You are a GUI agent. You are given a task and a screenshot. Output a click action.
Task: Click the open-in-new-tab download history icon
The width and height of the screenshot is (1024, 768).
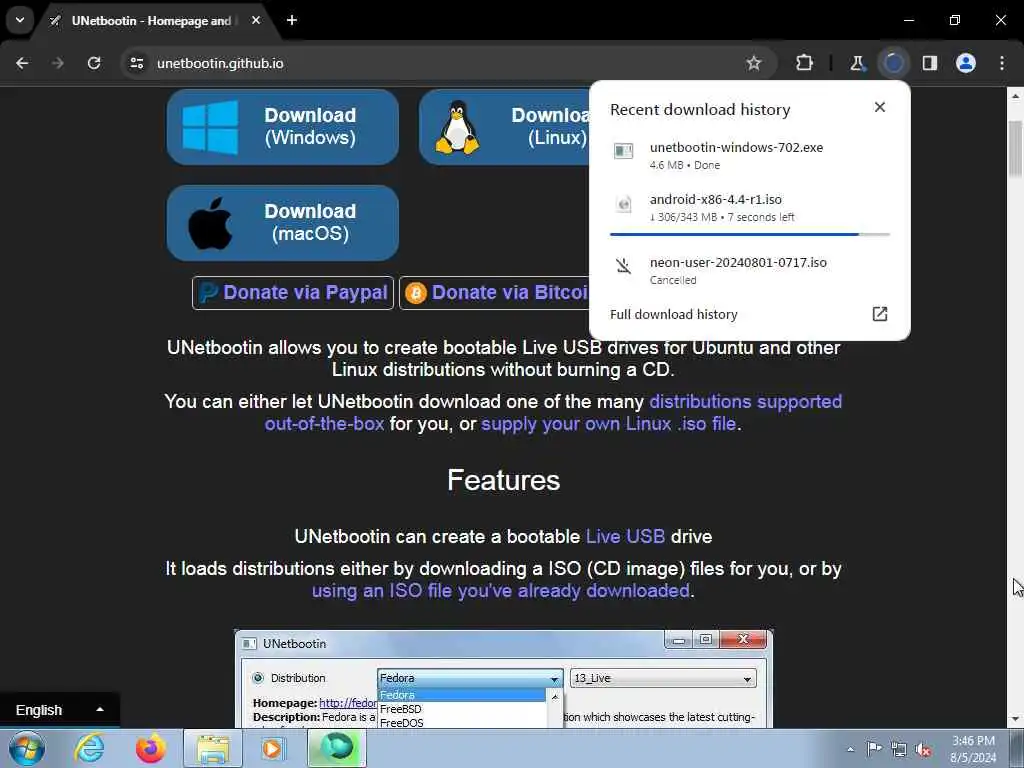click(880, 314)
